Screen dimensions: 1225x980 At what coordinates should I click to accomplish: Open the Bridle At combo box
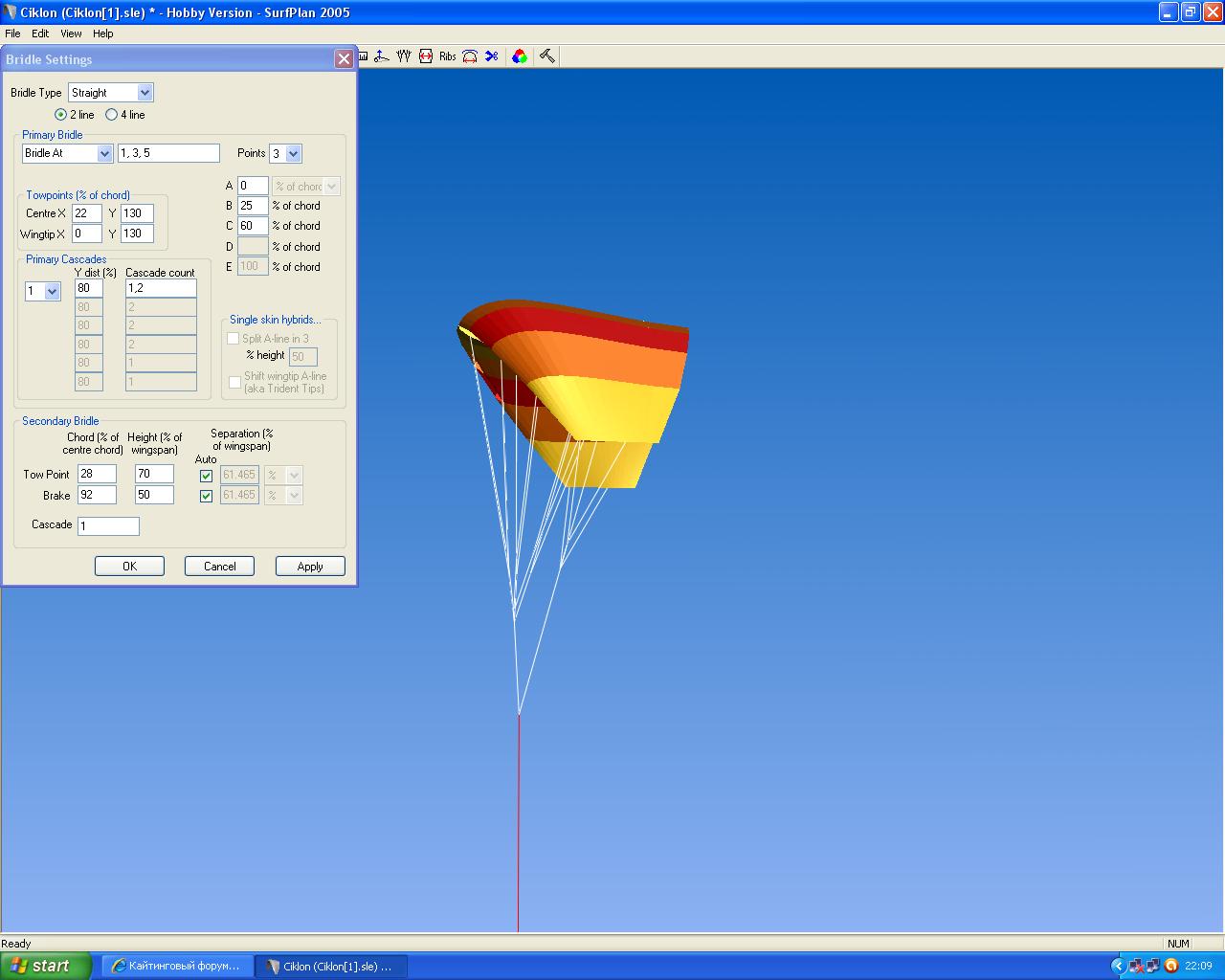104,153
